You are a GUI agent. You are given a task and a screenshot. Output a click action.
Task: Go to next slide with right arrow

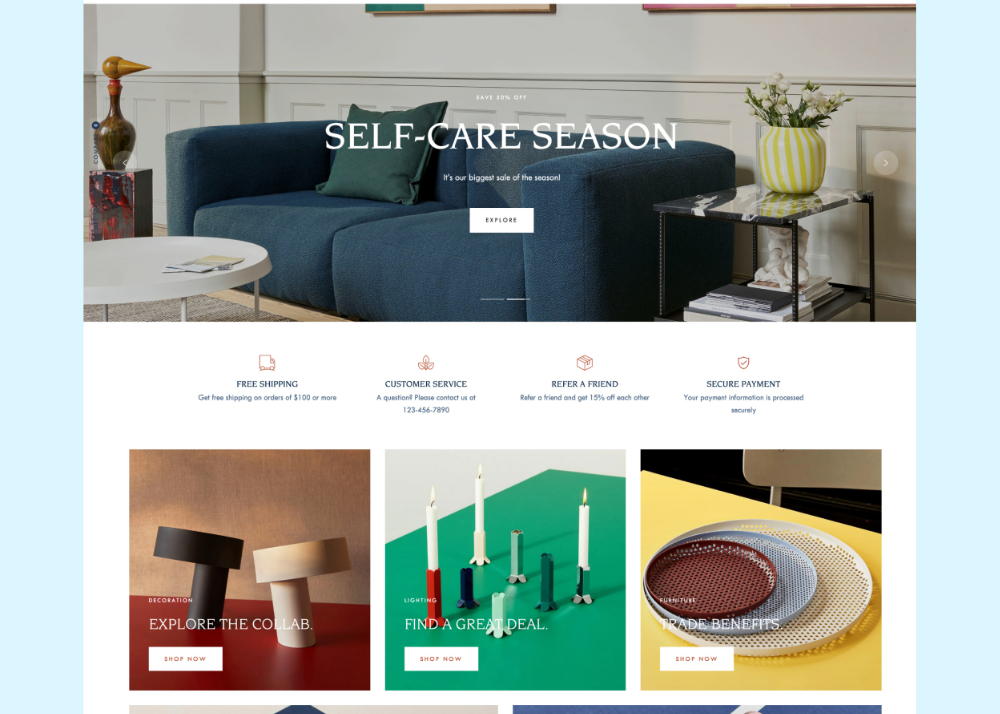885,163
